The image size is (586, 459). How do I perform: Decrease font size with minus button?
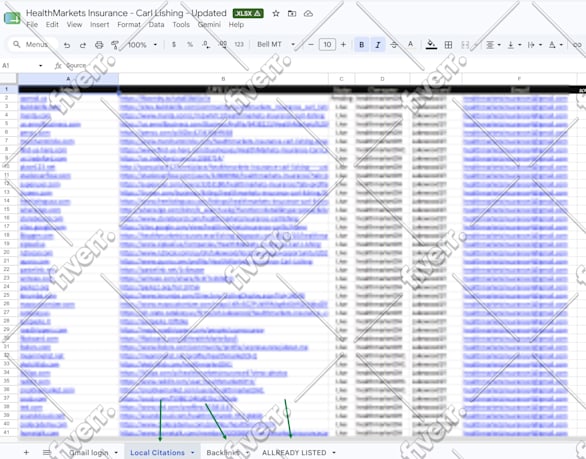[311, 44]
